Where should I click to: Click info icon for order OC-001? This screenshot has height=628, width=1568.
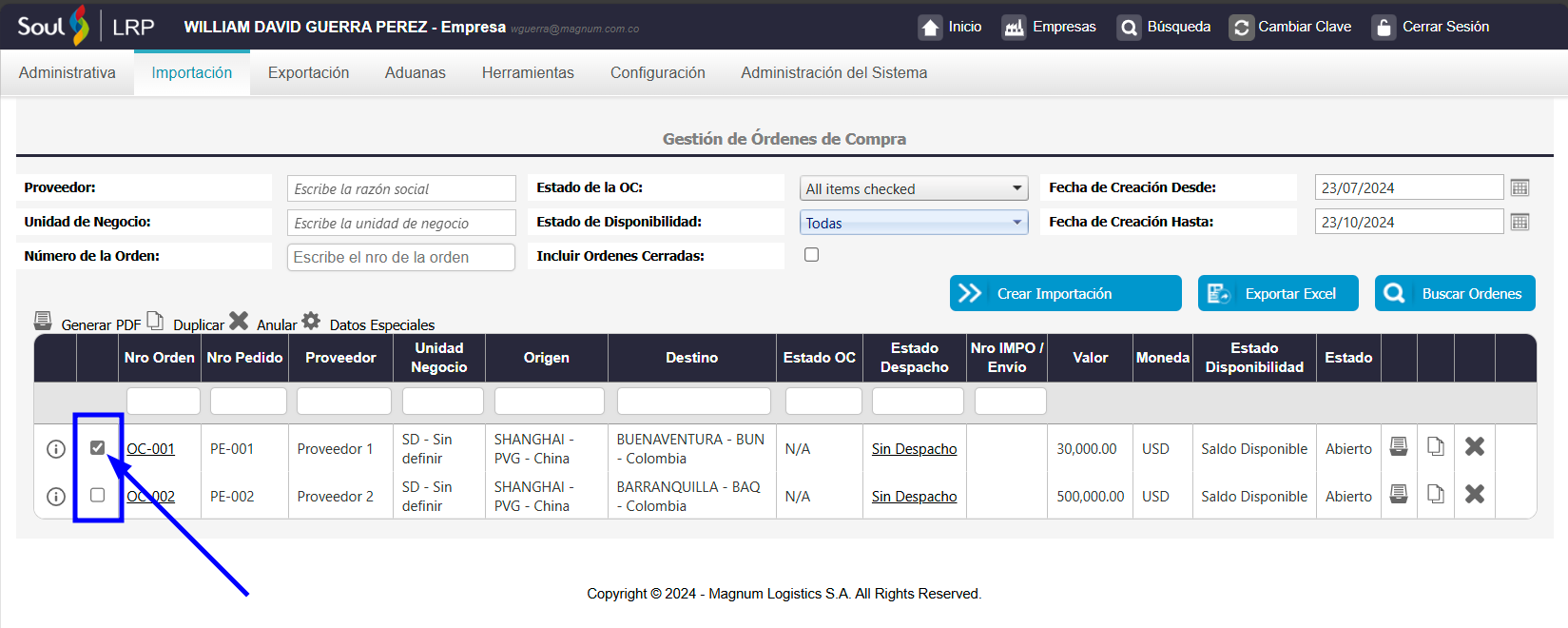[x=56, y=449]
